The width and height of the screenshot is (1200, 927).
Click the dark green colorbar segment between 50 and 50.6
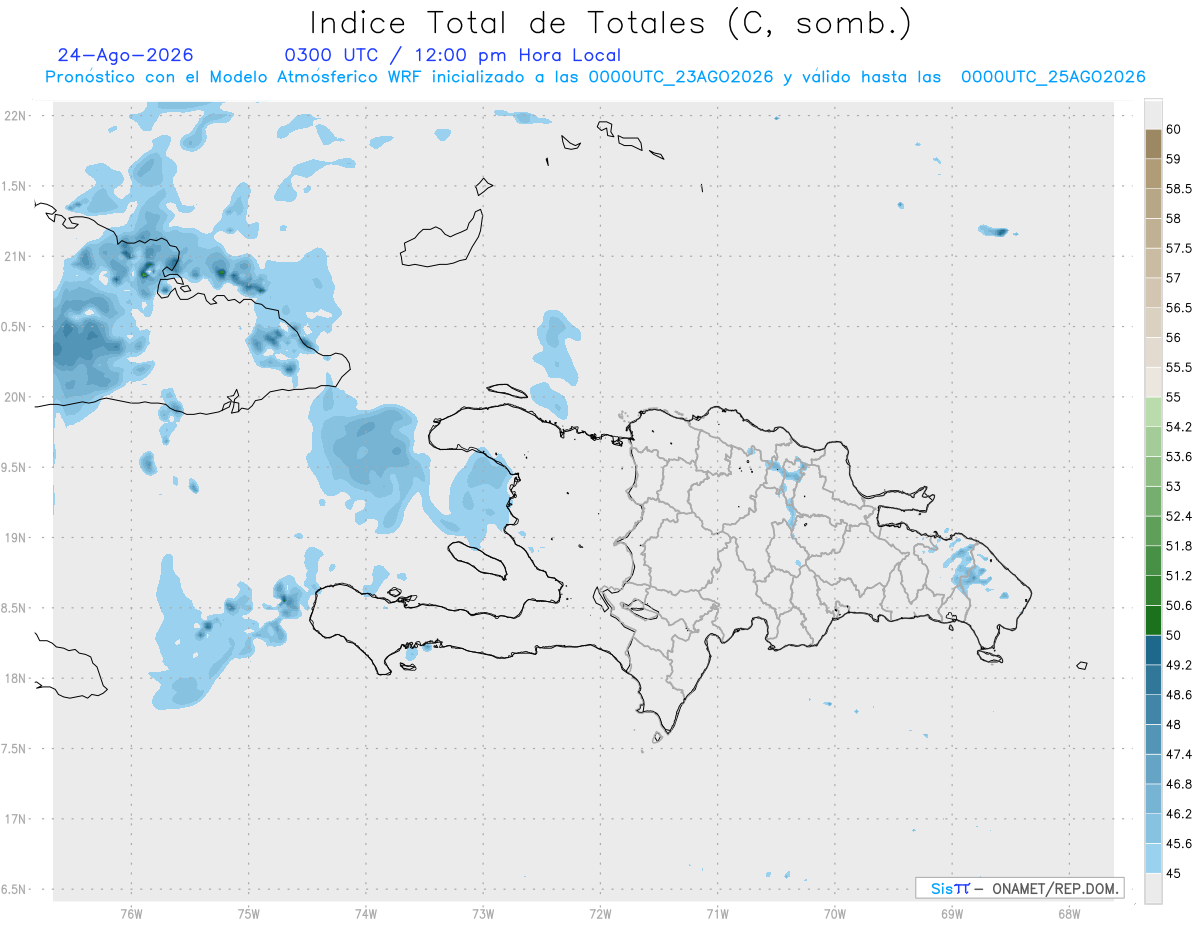(1153, 620)
